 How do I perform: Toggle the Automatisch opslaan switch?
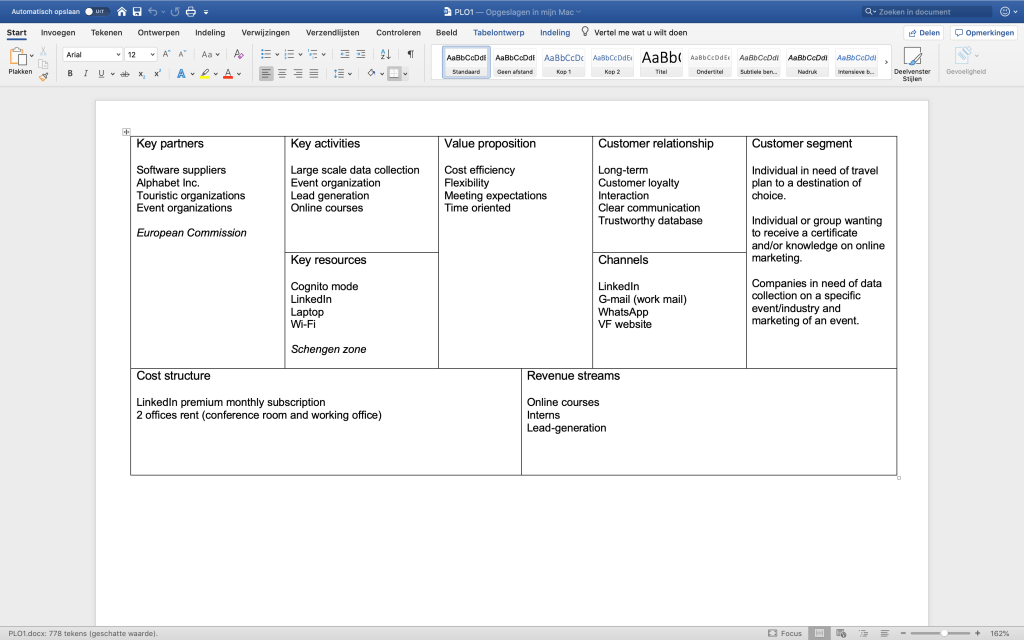click(96, 11)
